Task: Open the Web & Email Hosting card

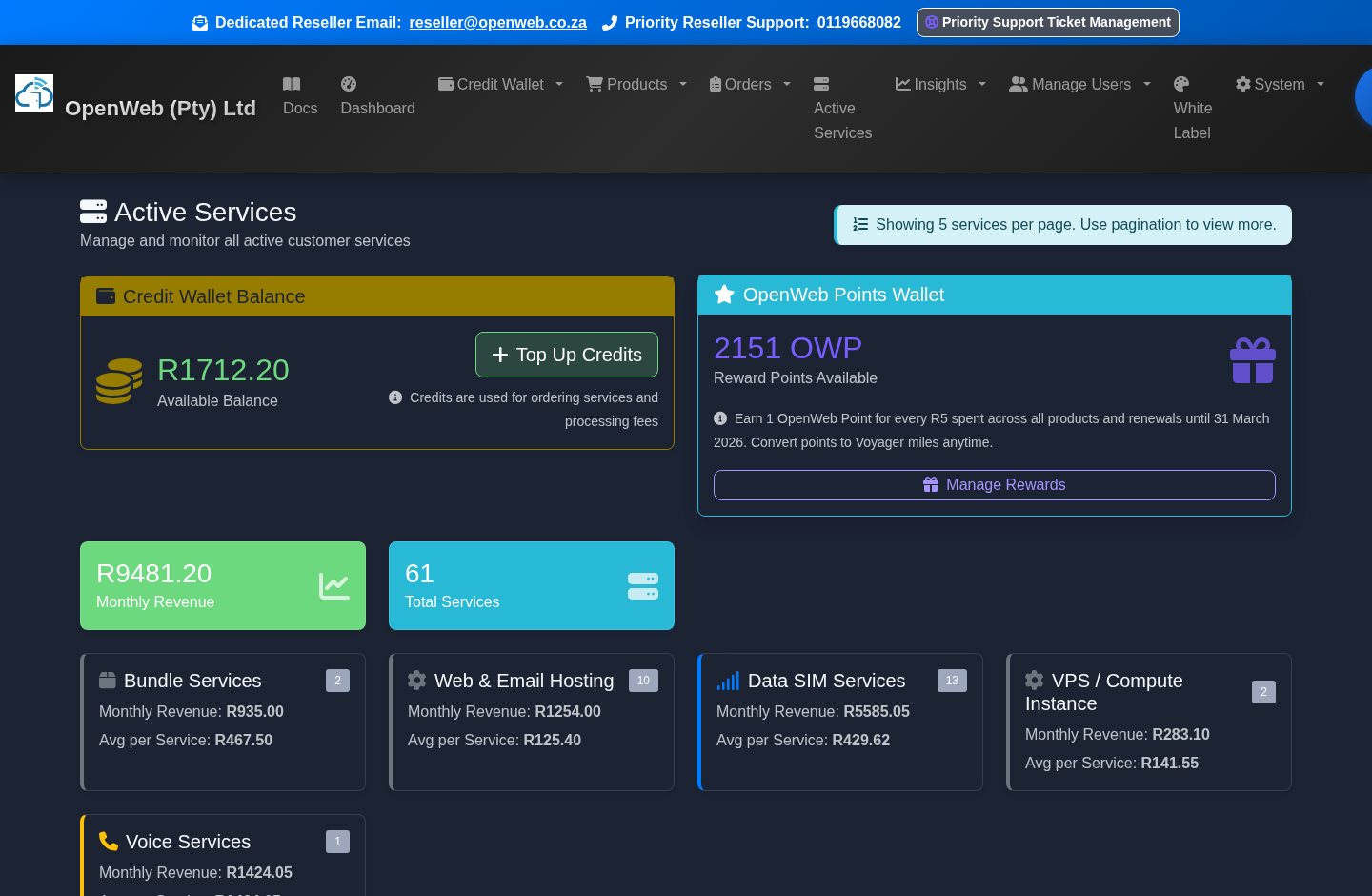Action: (x=532, y=722)
